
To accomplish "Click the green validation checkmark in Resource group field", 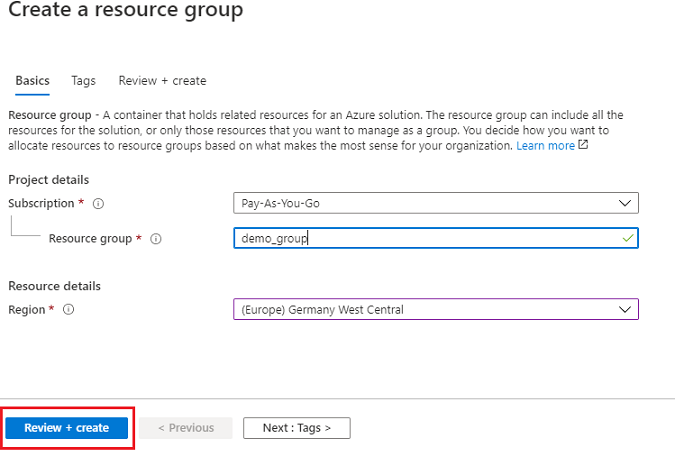I will (626, 238).
